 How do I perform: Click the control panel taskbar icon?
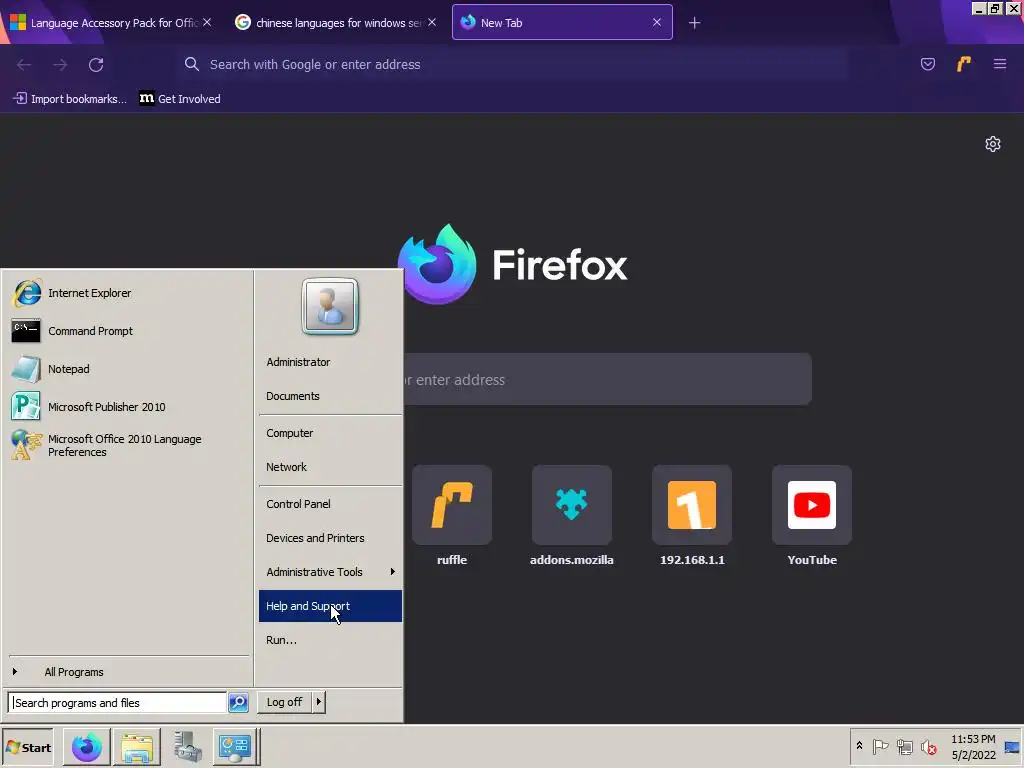235,747
